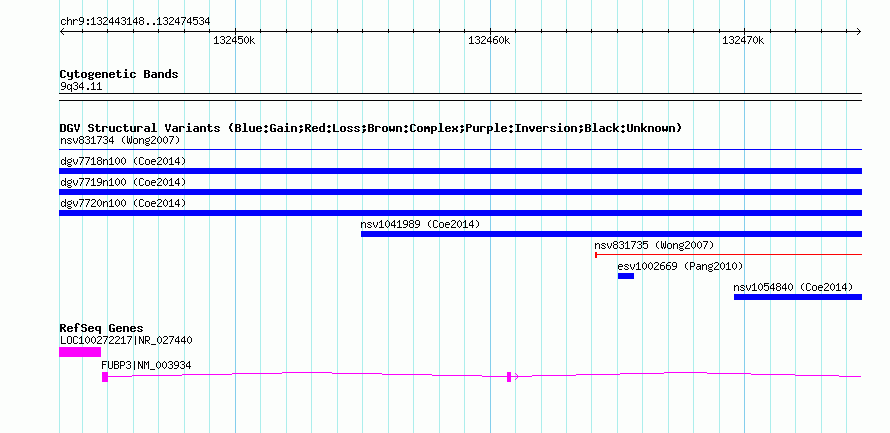Click the right arrow end of the ruler
This screenshot has height=433, width=890.
click(859, 31)
